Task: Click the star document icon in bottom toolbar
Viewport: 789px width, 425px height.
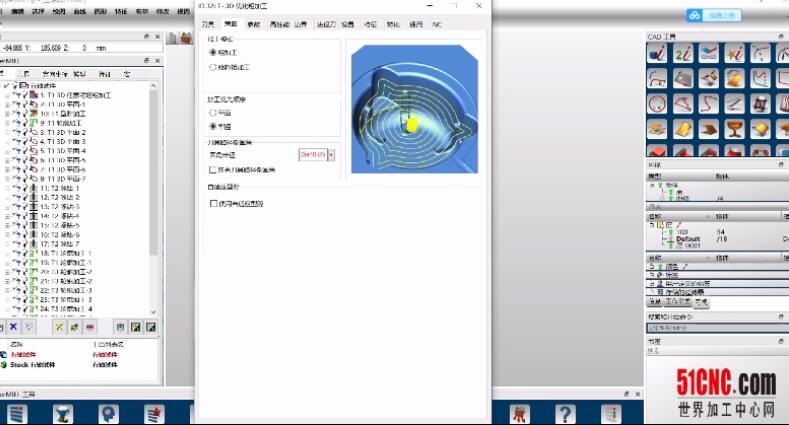Action: pyautogui.click(x=154, y=413)
